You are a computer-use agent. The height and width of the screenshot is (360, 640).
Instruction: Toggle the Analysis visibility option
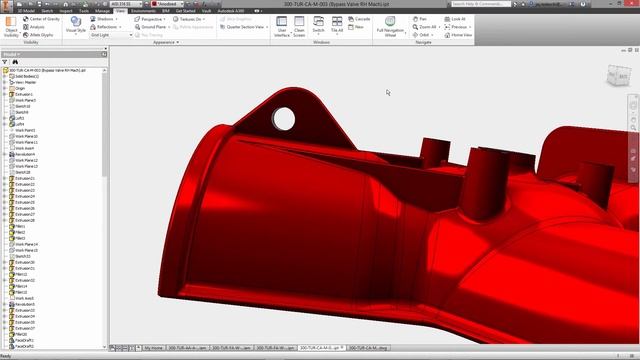pos(33,27)
